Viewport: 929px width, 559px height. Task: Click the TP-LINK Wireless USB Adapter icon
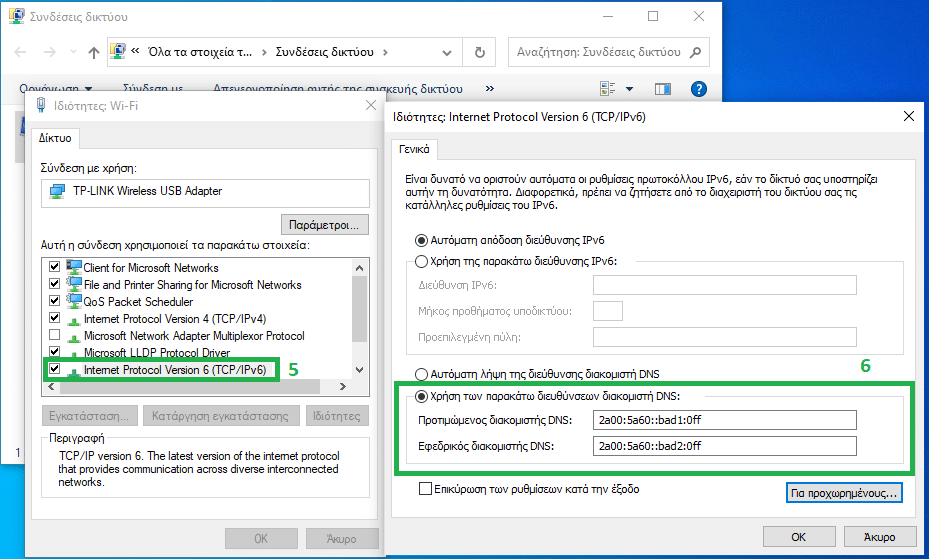(57, 191)
